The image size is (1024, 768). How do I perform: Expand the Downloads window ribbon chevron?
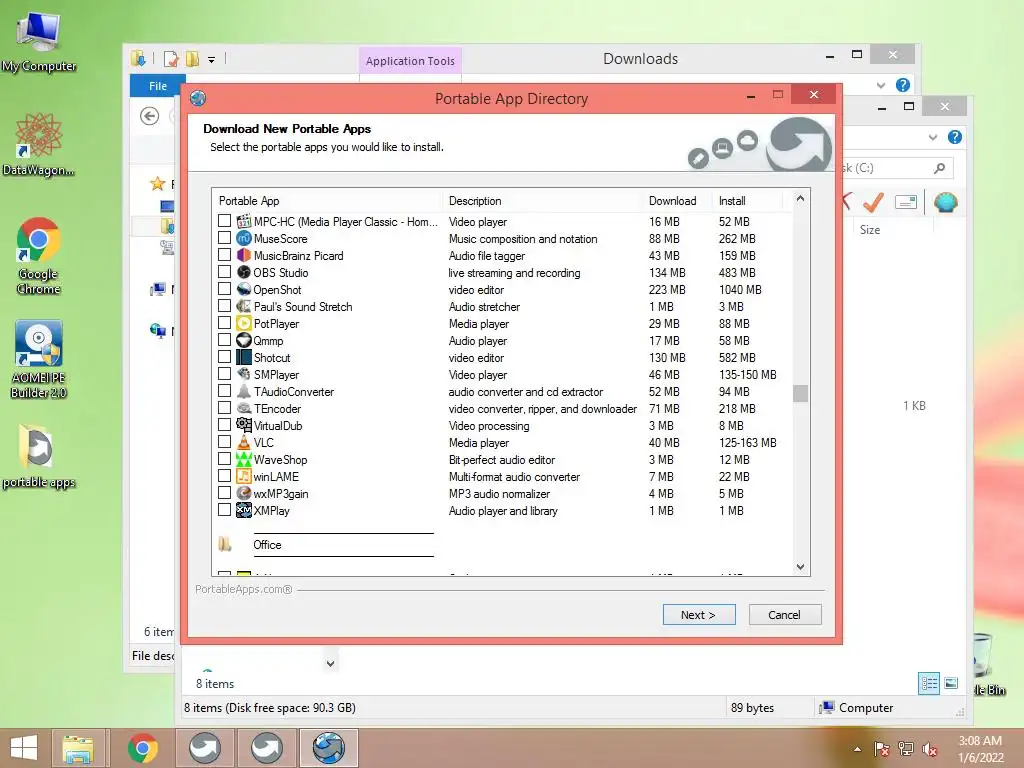[881, 85]
